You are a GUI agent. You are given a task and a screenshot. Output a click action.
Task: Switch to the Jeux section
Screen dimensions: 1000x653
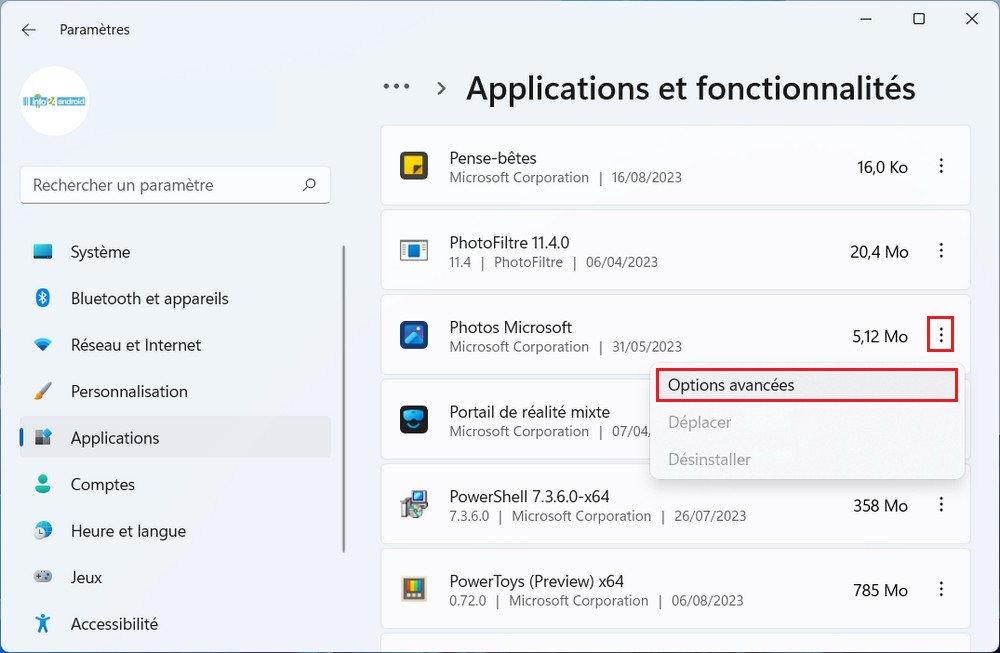point(175,578)
